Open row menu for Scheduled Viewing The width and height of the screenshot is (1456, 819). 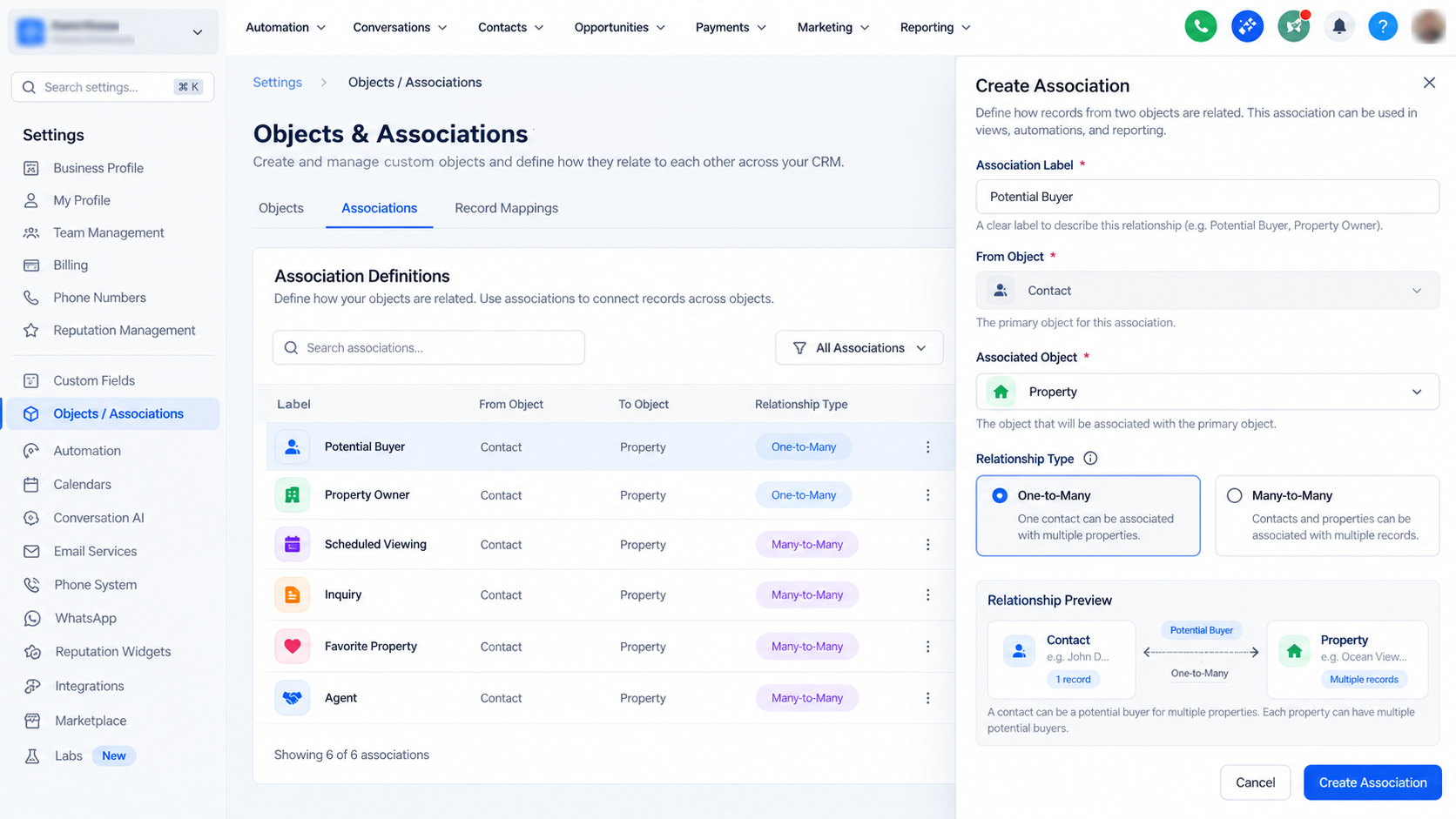coord(927,545)
